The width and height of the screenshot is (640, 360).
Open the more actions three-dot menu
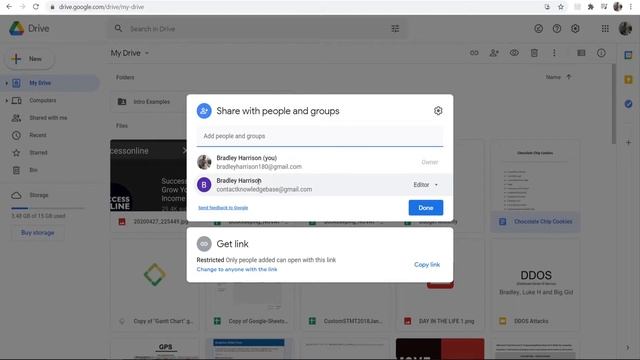tap(554, 53)
